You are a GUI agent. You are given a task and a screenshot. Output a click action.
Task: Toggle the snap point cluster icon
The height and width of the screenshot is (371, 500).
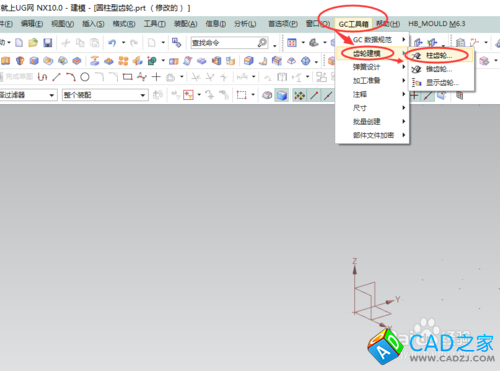[299, 96]
